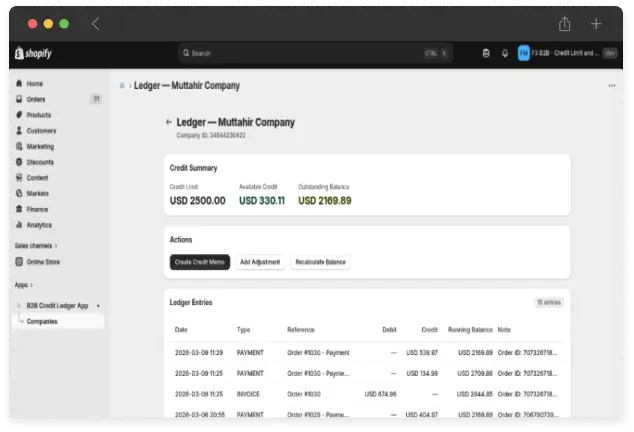Open Finance in sidebar

click(x=37, y=209)
